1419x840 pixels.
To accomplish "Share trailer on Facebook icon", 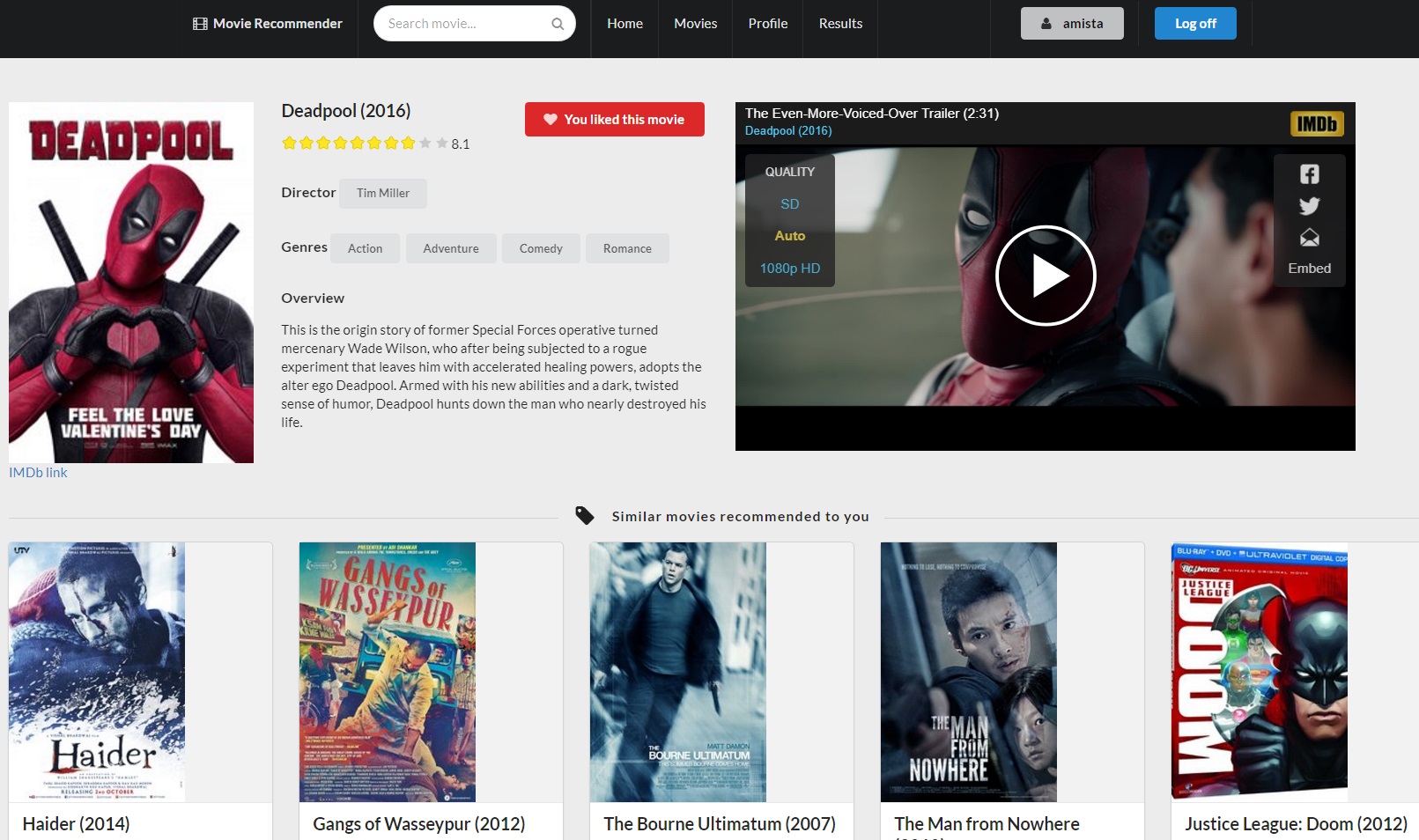I will point(1310,174).
